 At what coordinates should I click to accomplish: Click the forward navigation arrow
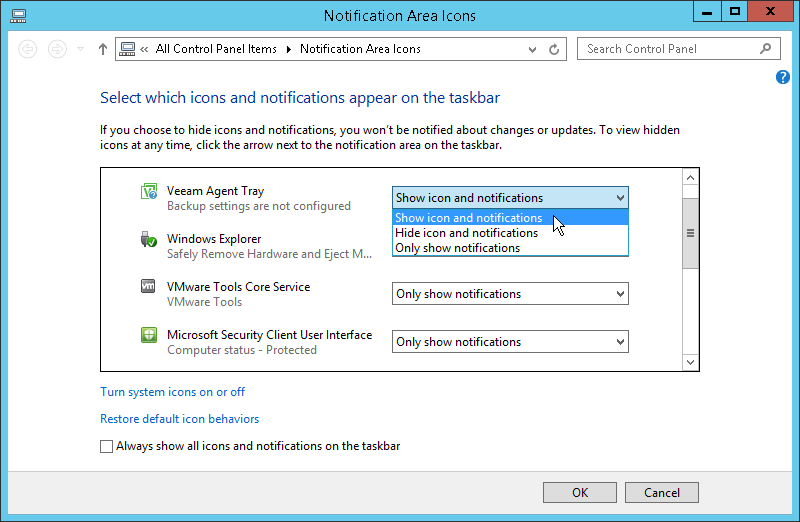57,49
